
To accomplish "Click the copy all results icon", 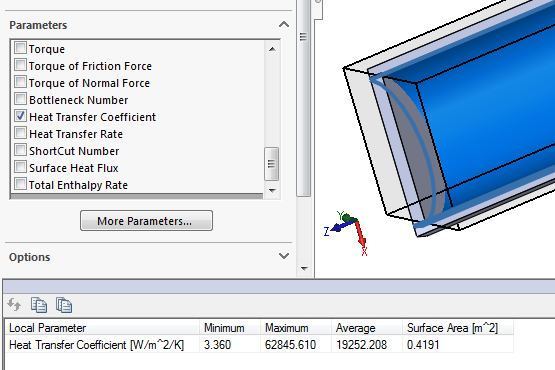I will [64, 305].
